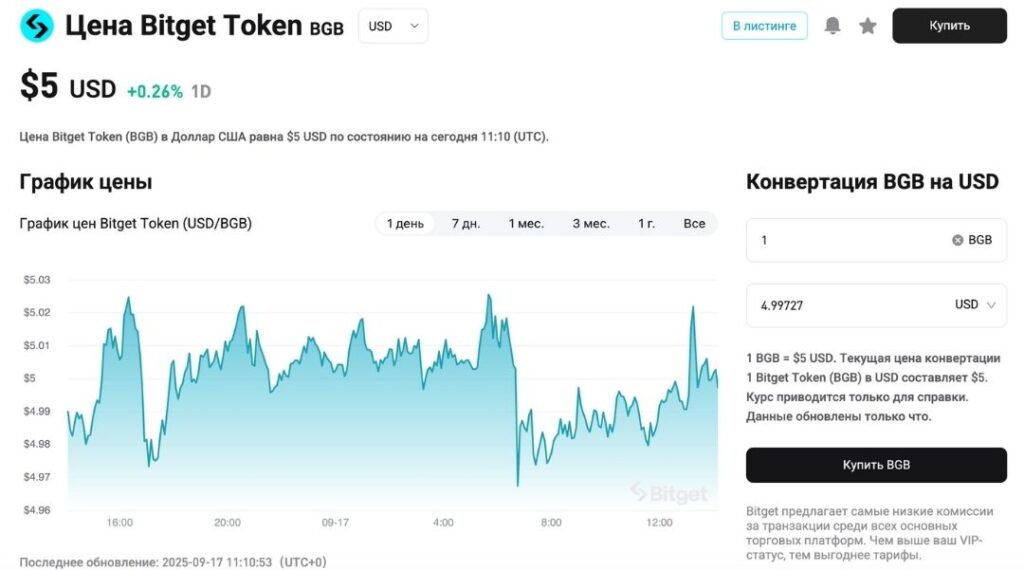Switch chart to 7 дн. range
This screenshot has height=570, width=1024.
pyautogui.click(x=466, y=223)
